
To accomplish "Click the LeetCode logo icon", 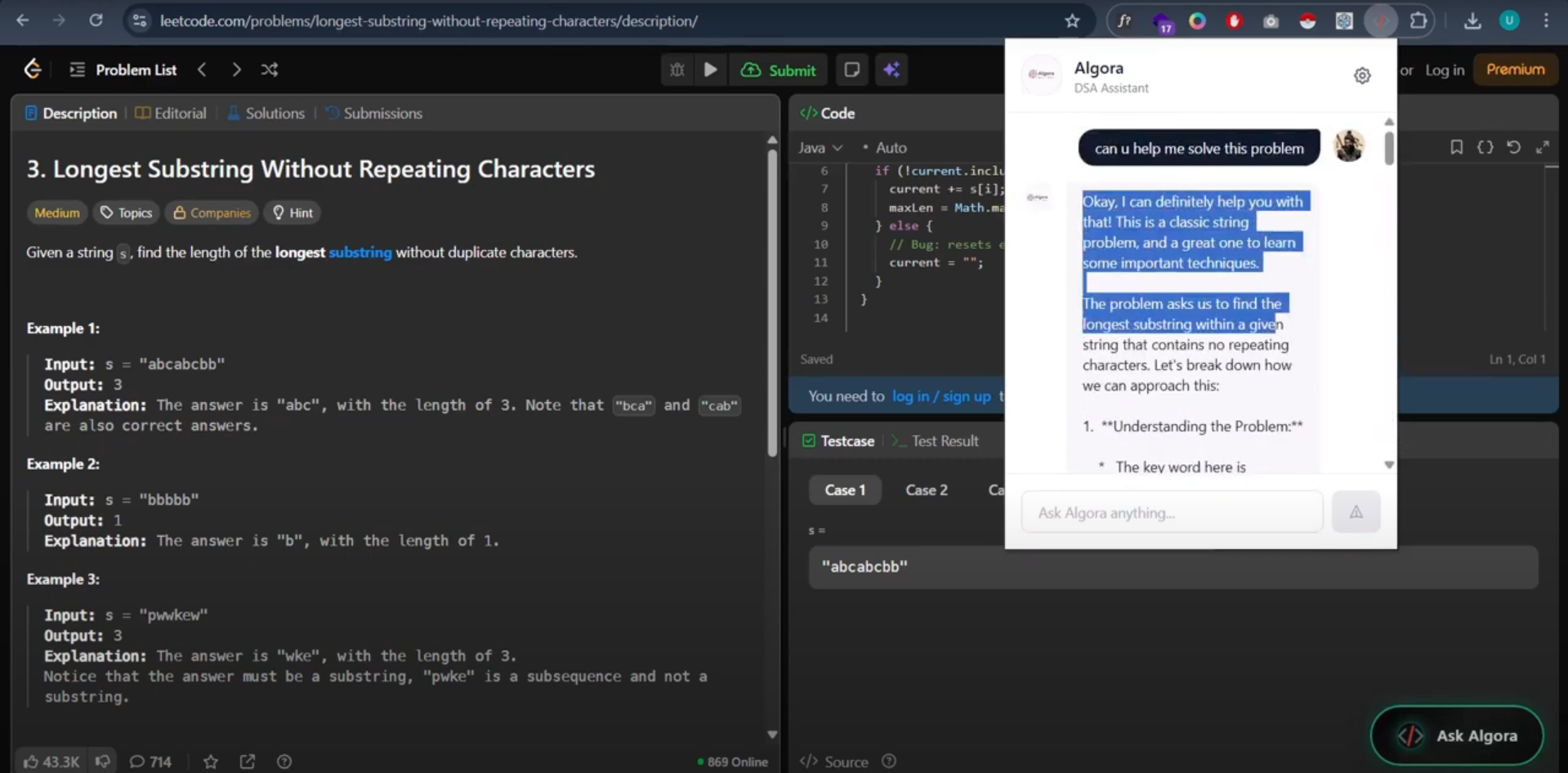I will [x=33, y=69].
